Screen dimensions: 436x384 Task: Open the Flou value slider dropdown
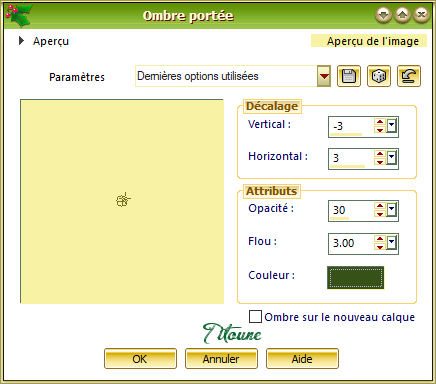pyautogui.click(x=392, y=244)
